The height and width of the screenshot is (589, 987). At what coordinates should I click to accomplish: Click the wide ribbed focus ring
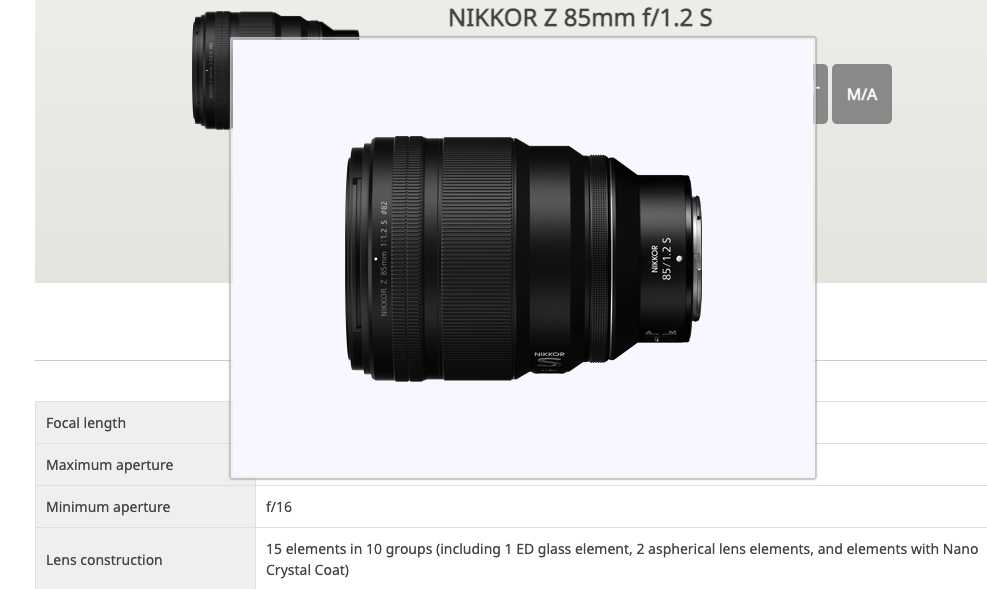pyautogui.click(x=478, y=258)
